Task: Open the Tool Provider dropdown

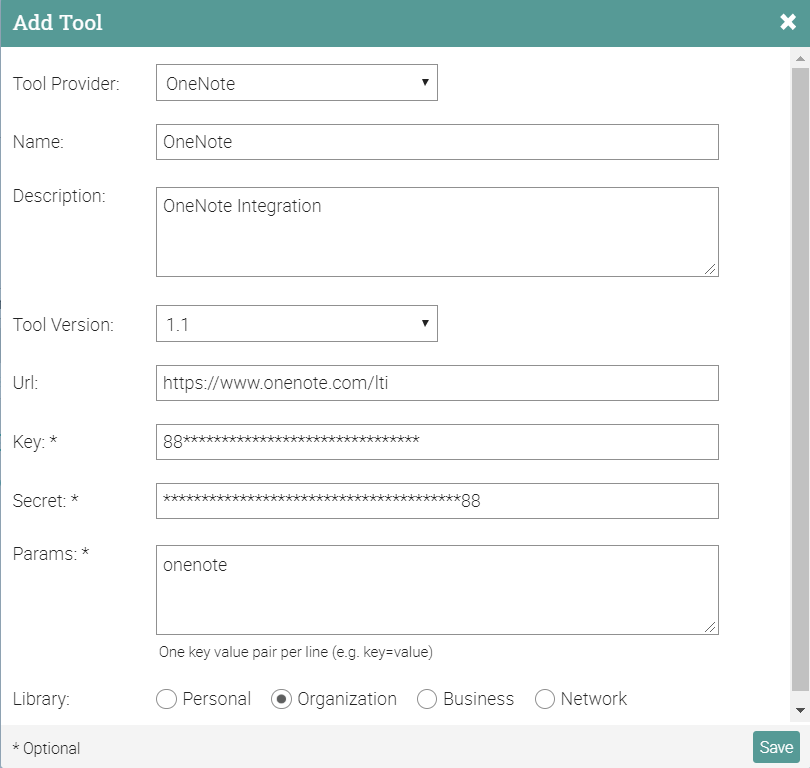Action: point(297,83)
